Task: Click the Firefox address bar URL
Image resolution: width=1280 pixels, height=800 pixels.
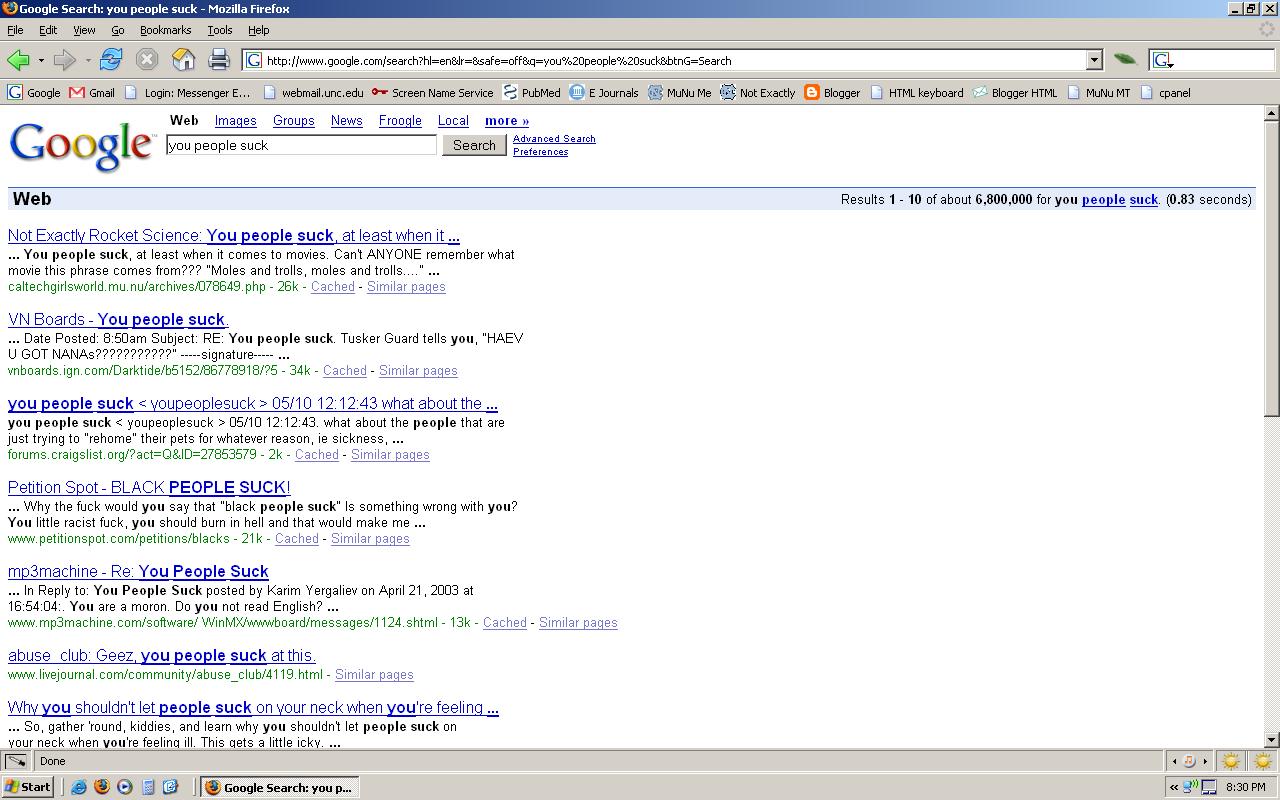Action: [x=664, y=60]
